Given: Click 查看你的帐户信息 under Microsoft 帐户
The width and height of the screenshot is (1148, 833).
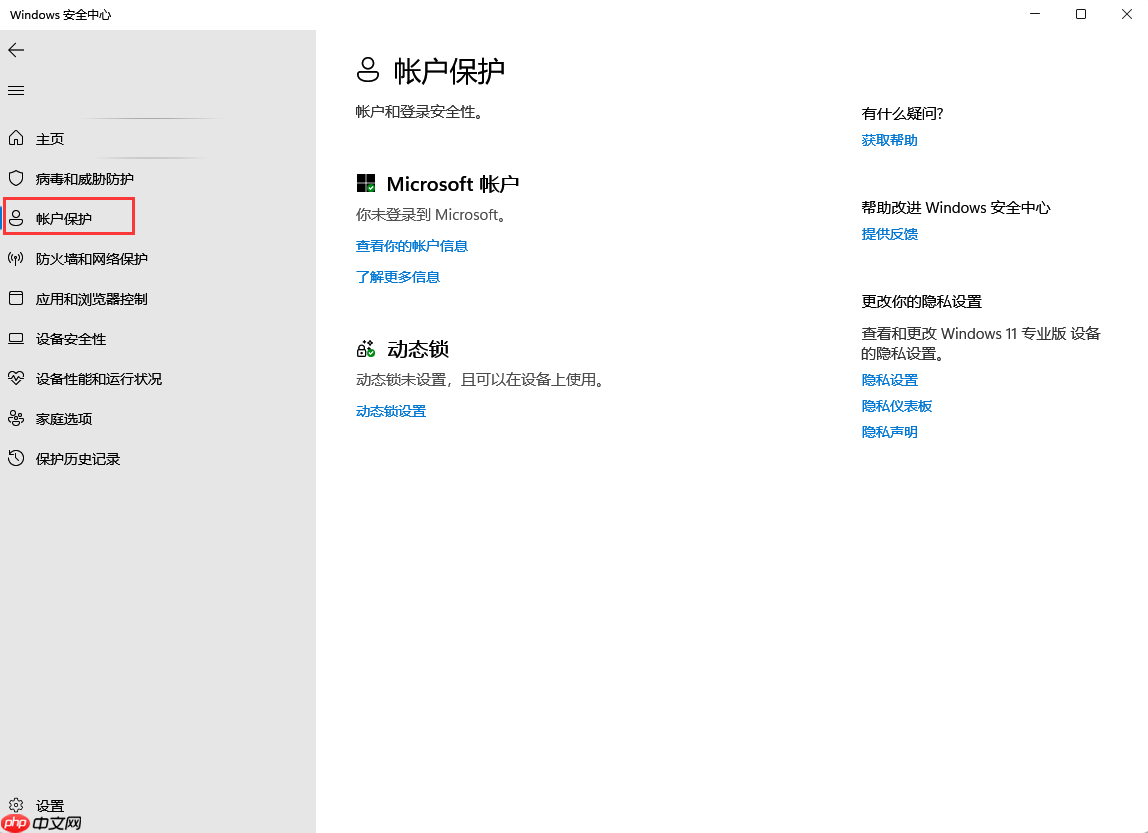Looking at the screenshot, I should point(412,245).
